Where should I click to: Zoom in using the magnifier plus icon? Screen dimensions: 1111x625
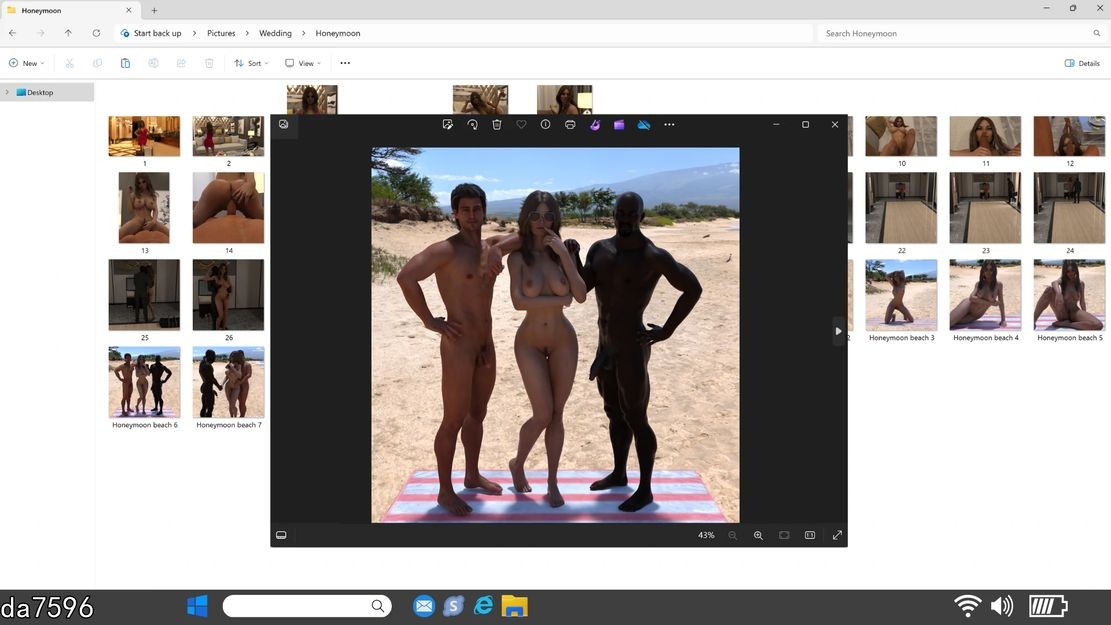click(758, 535)
